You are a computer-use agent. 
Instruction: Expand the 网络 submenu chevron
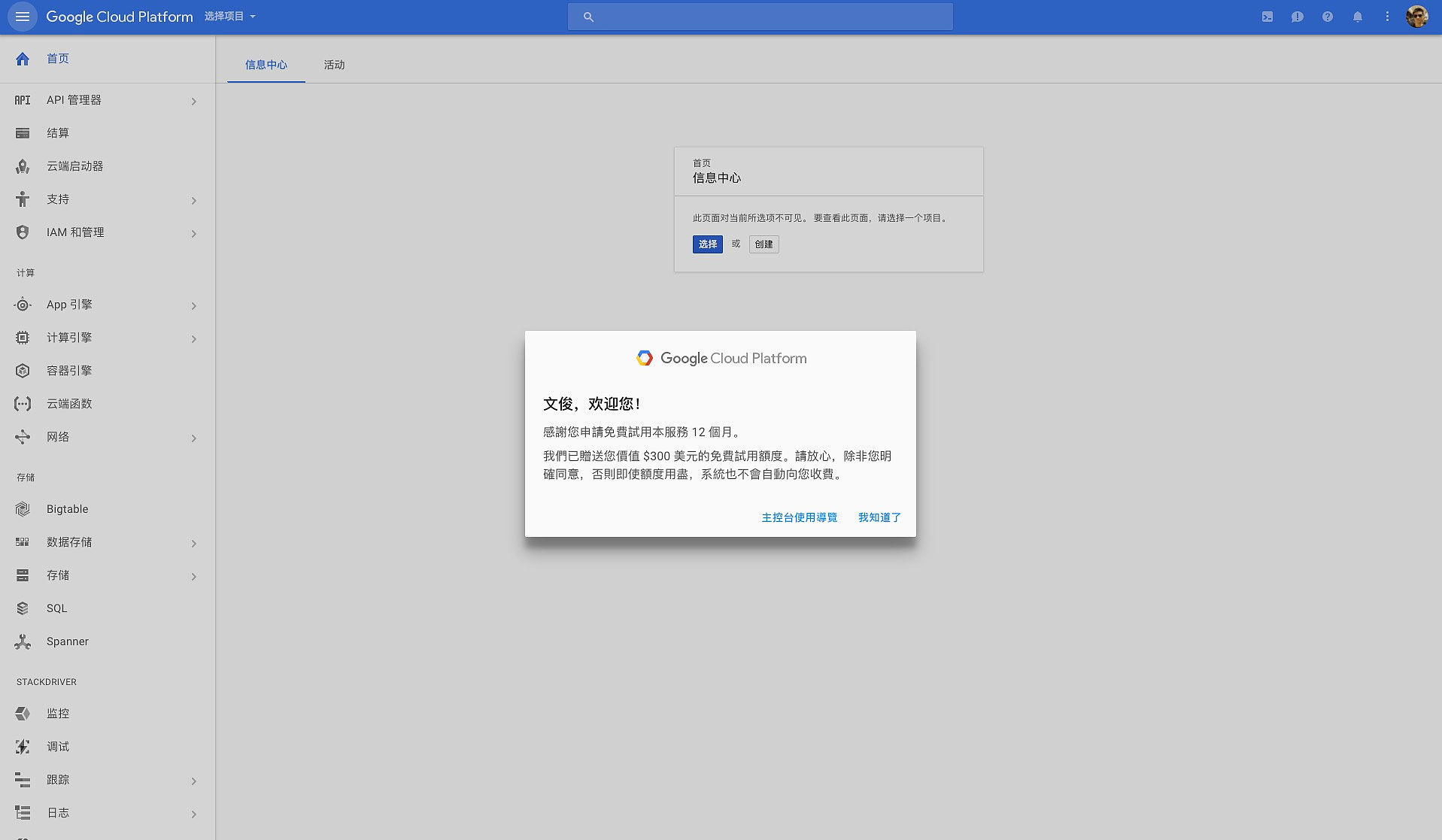(x=193, y=438)
